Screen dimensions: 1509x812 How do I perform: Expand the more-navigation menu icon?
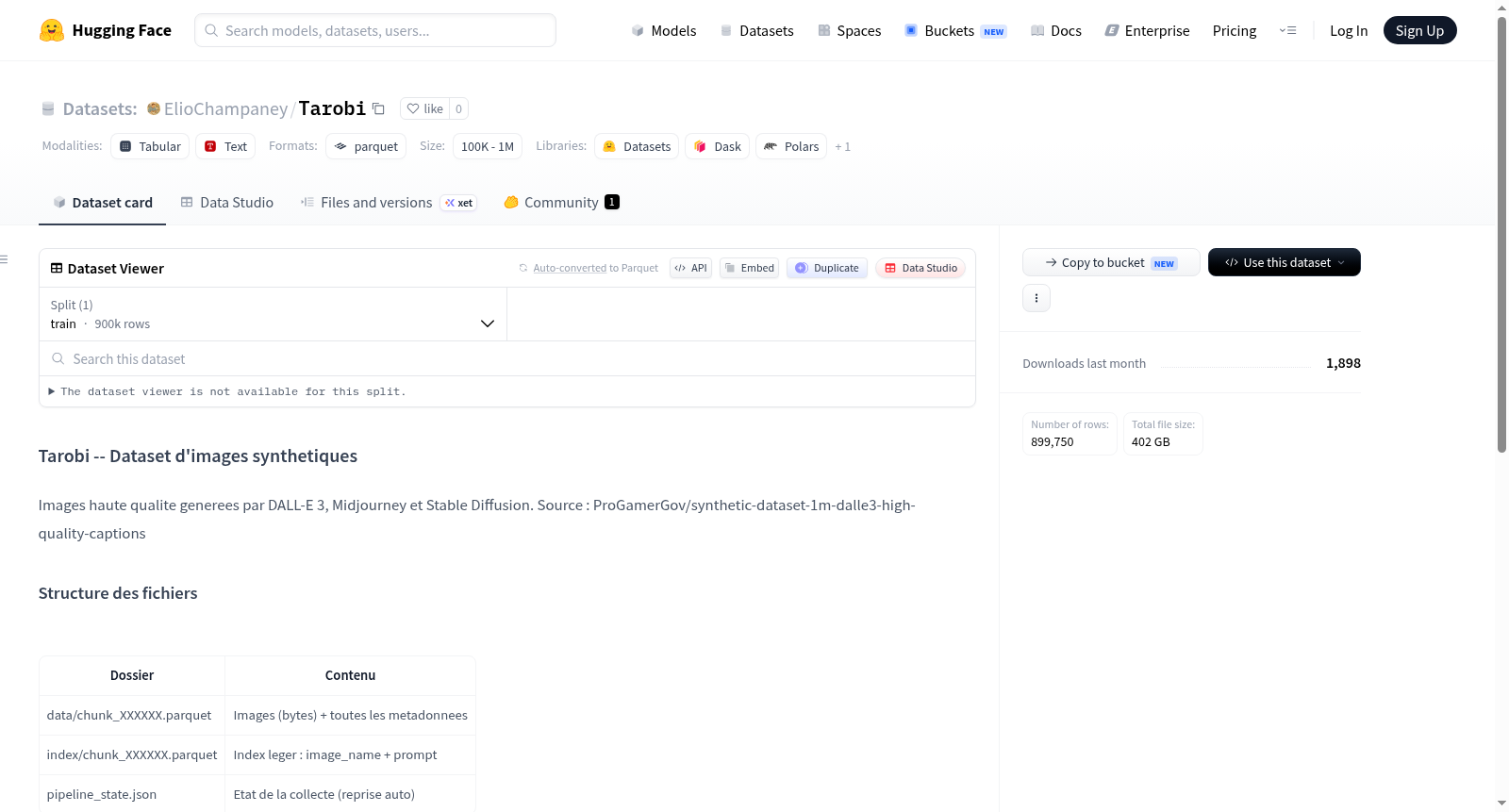pyautogui.click(x=1287, y=30)
